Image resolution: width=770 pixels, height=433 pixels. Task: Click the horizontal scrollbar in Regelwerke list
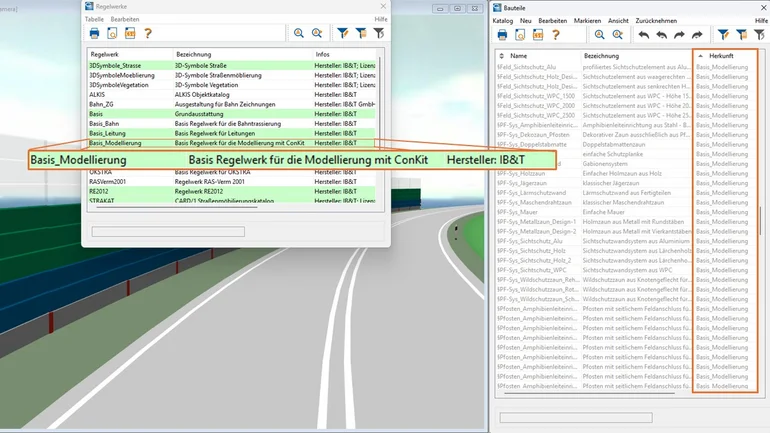tap(177, 207)
